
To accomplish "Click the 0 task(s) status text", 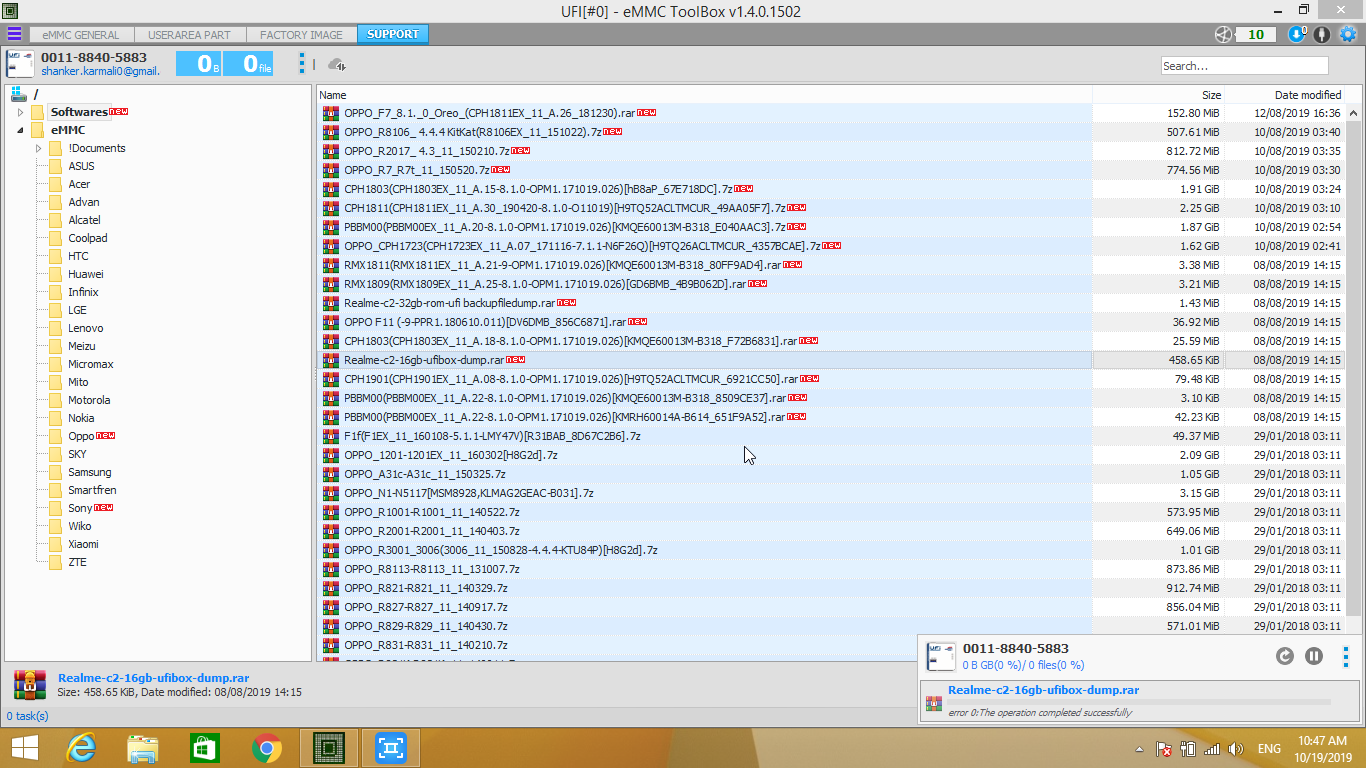I will (x=28, y=716).
